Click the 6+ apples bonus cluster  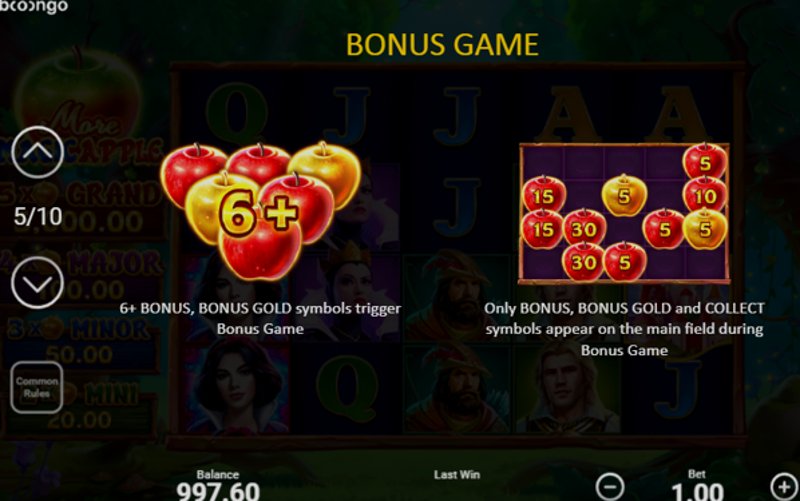click(261, 210)
